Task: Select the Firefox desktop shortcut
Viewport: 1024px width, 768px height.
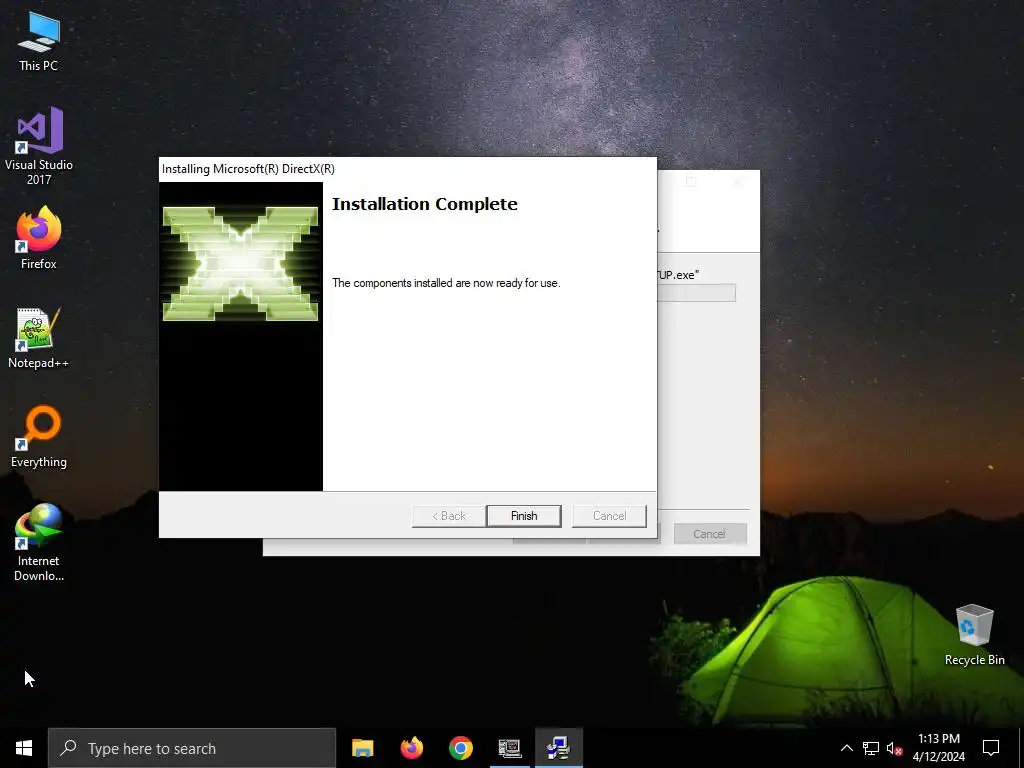Action: click(x=39, y=238)
